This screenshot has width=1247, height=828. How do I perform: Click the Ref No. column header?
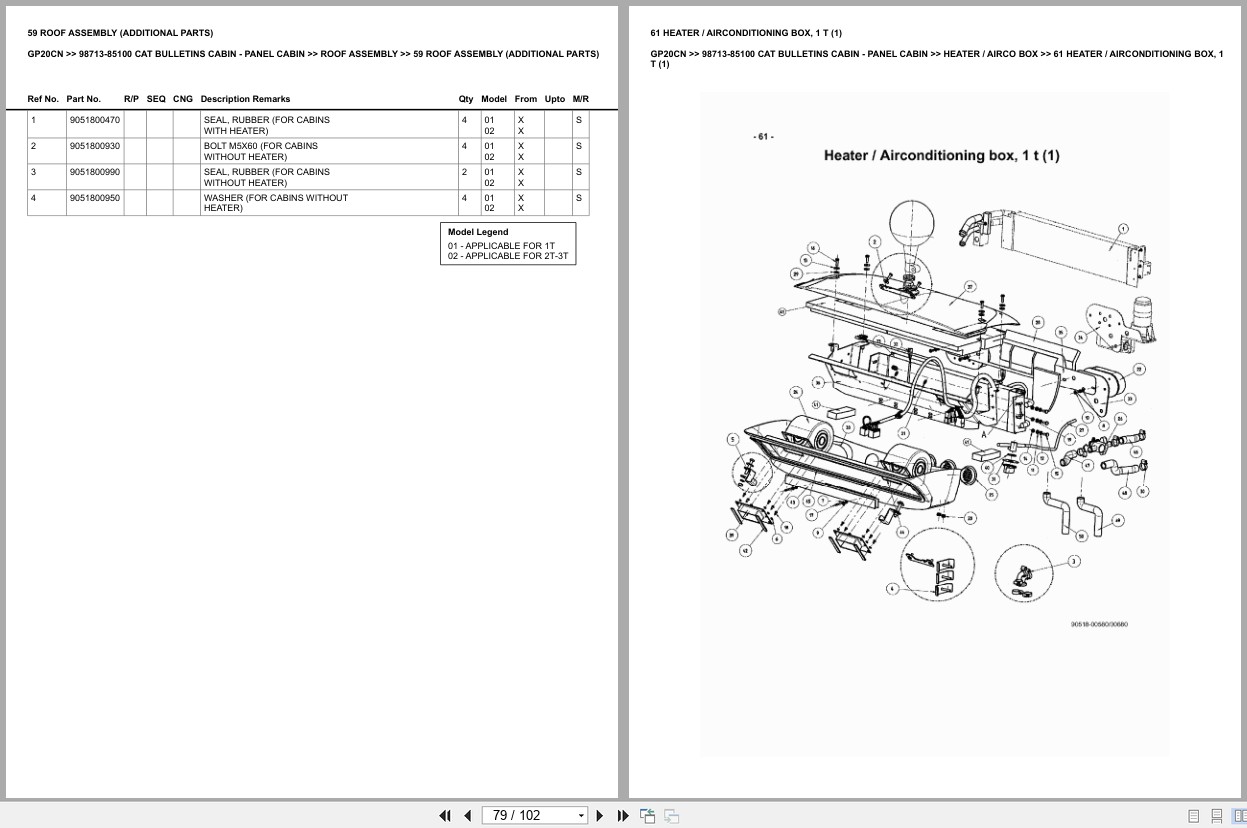pyautogui.click(x=43, y=99)
